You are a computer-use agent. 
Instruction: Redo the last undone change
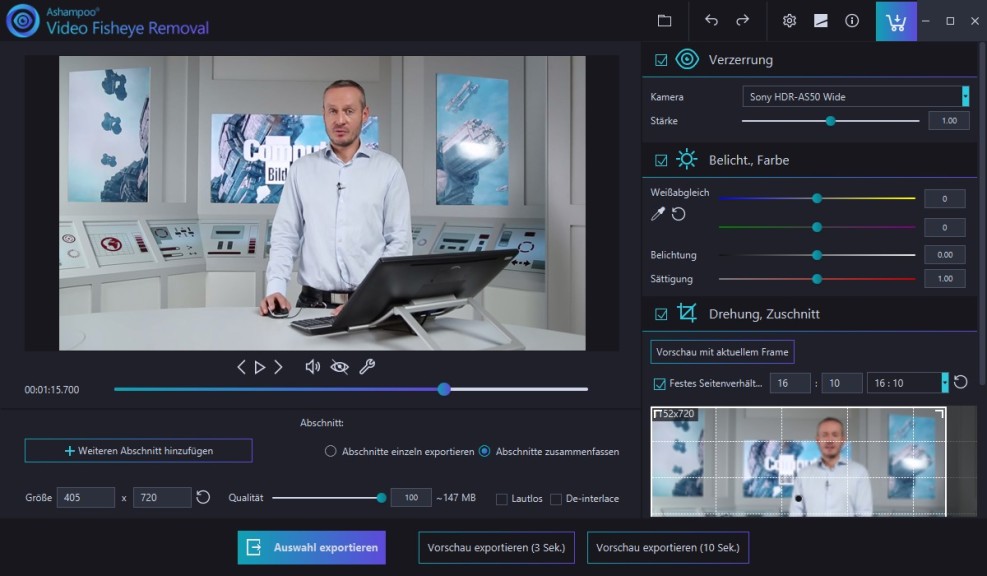(x=742, y=21)
